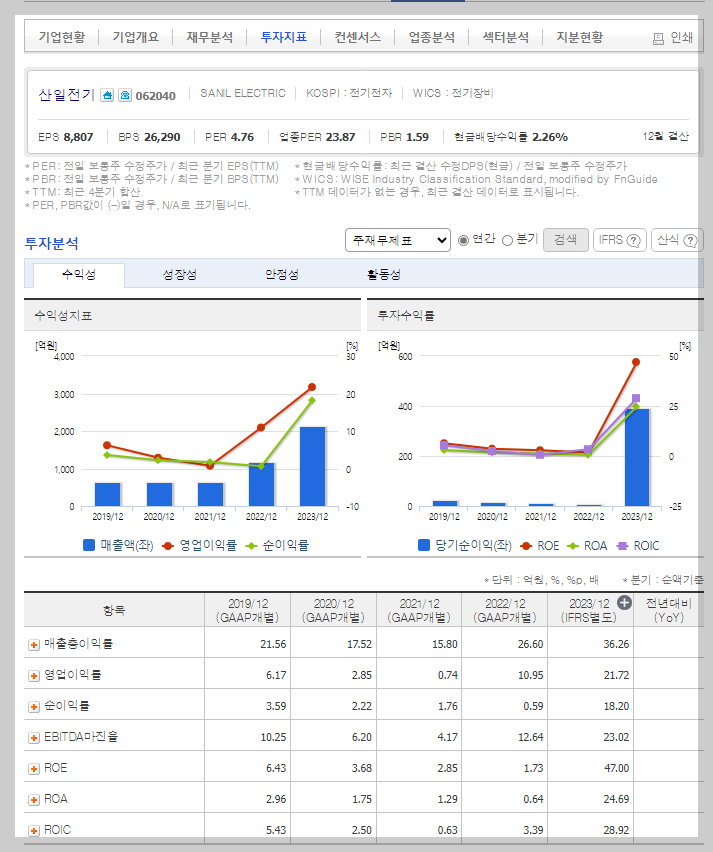713x852 pixels.
Task: Open the 주재무제표 dropdown
Action: [x=398, y=240]
